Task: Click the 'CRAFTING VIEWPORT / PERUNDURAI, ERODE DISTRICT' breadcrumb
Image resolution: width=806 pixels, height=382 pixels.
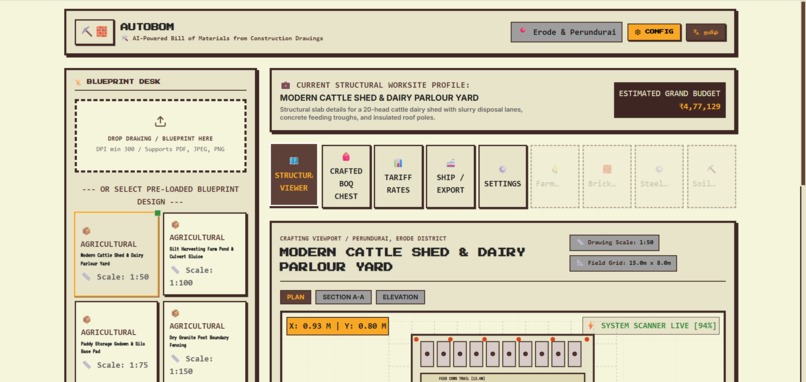Action: [x=363, y=239]
